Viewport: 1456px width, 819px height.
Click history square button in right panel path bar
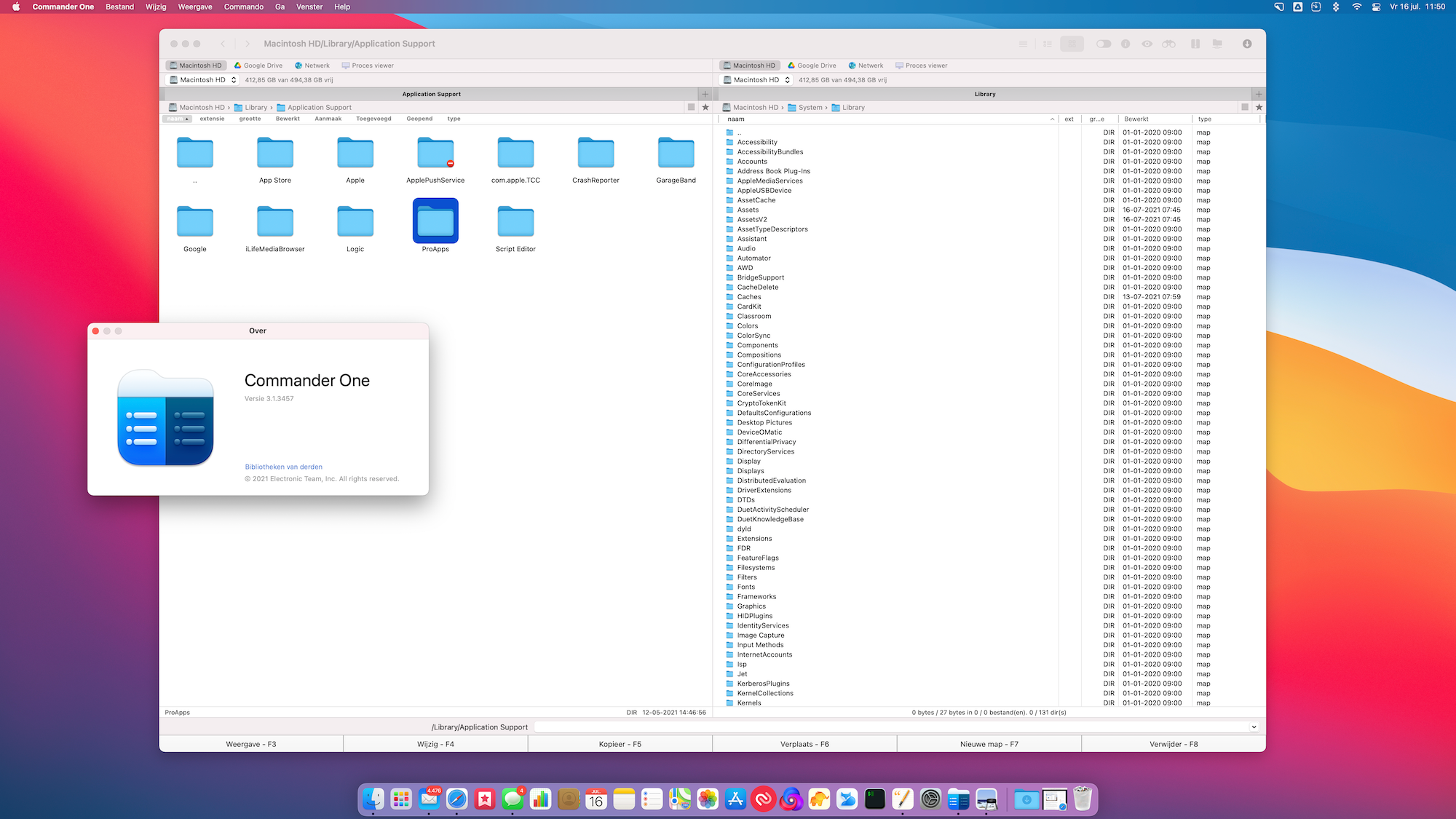[1245, 107]
